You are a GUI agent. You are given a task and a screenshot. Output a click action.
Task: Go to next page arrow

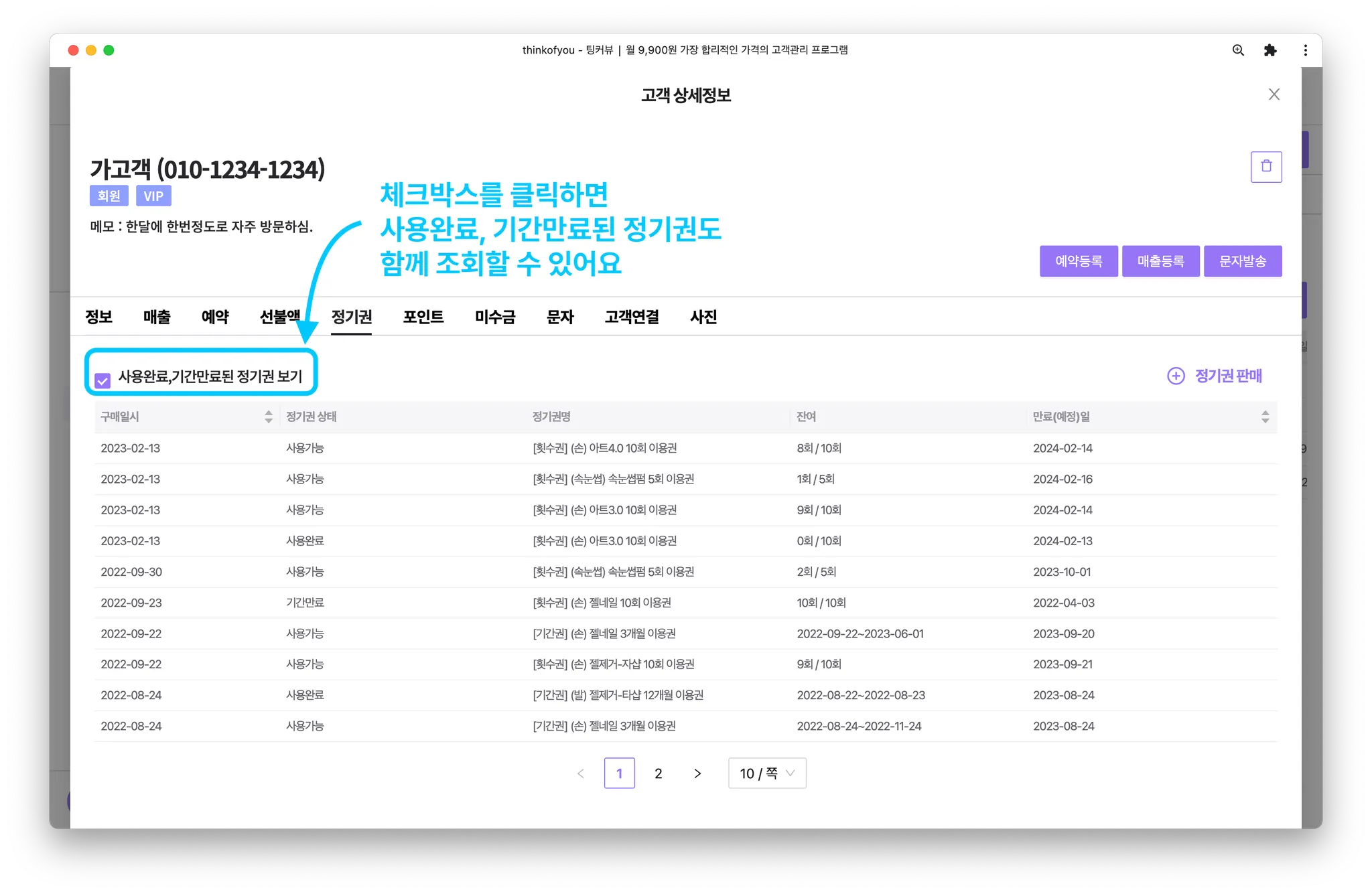(697, 773)
